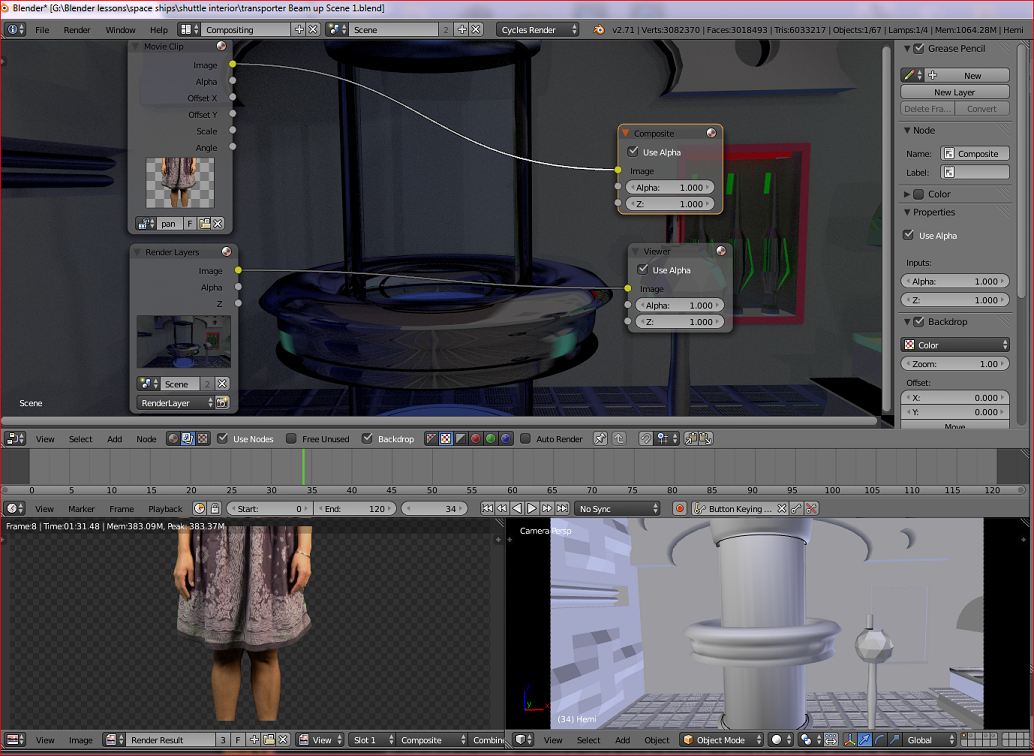The height and width of the screenshot is (756, 1034).
Task: Click the New Layer button
Action: pyautogui.click(x=954, y=92)
